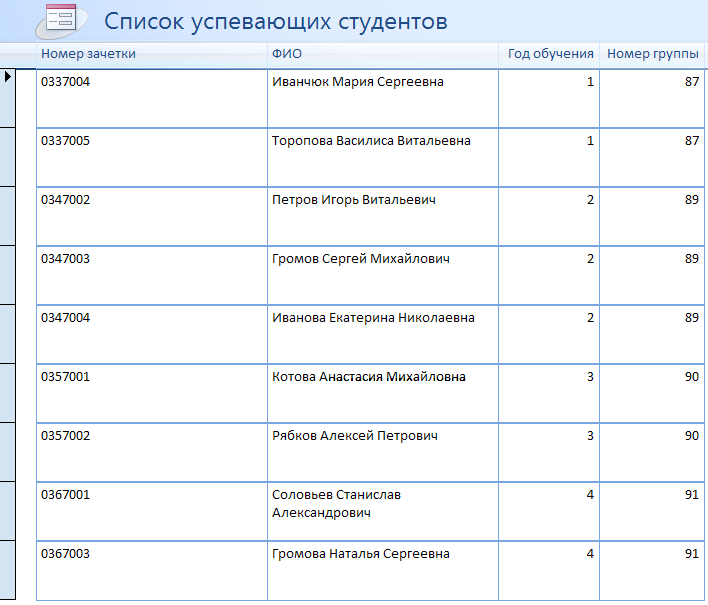Click year of study for Громов Сергей
The image size is (708, 605).
pos(549,275)
